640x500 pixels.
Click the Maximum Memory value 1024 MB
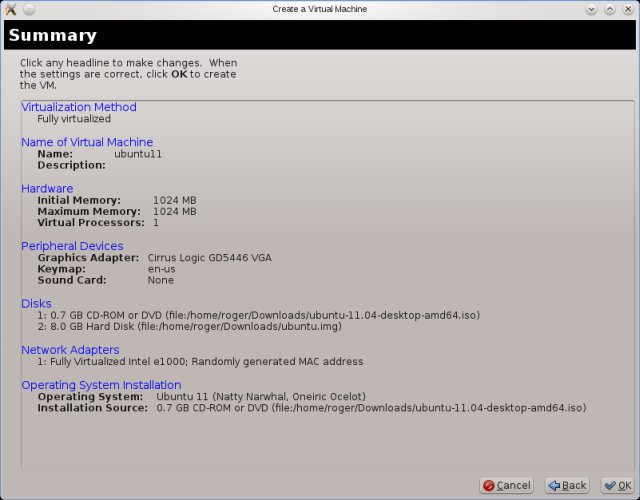[175, 211]
